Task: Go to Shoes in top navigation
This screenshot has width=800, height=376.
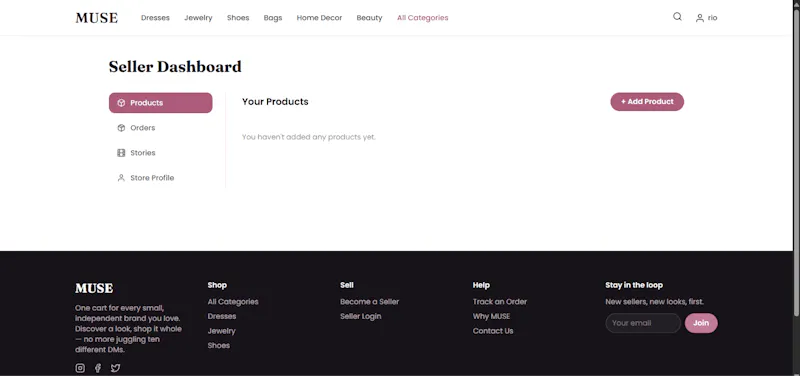Action: click(238, 18)
